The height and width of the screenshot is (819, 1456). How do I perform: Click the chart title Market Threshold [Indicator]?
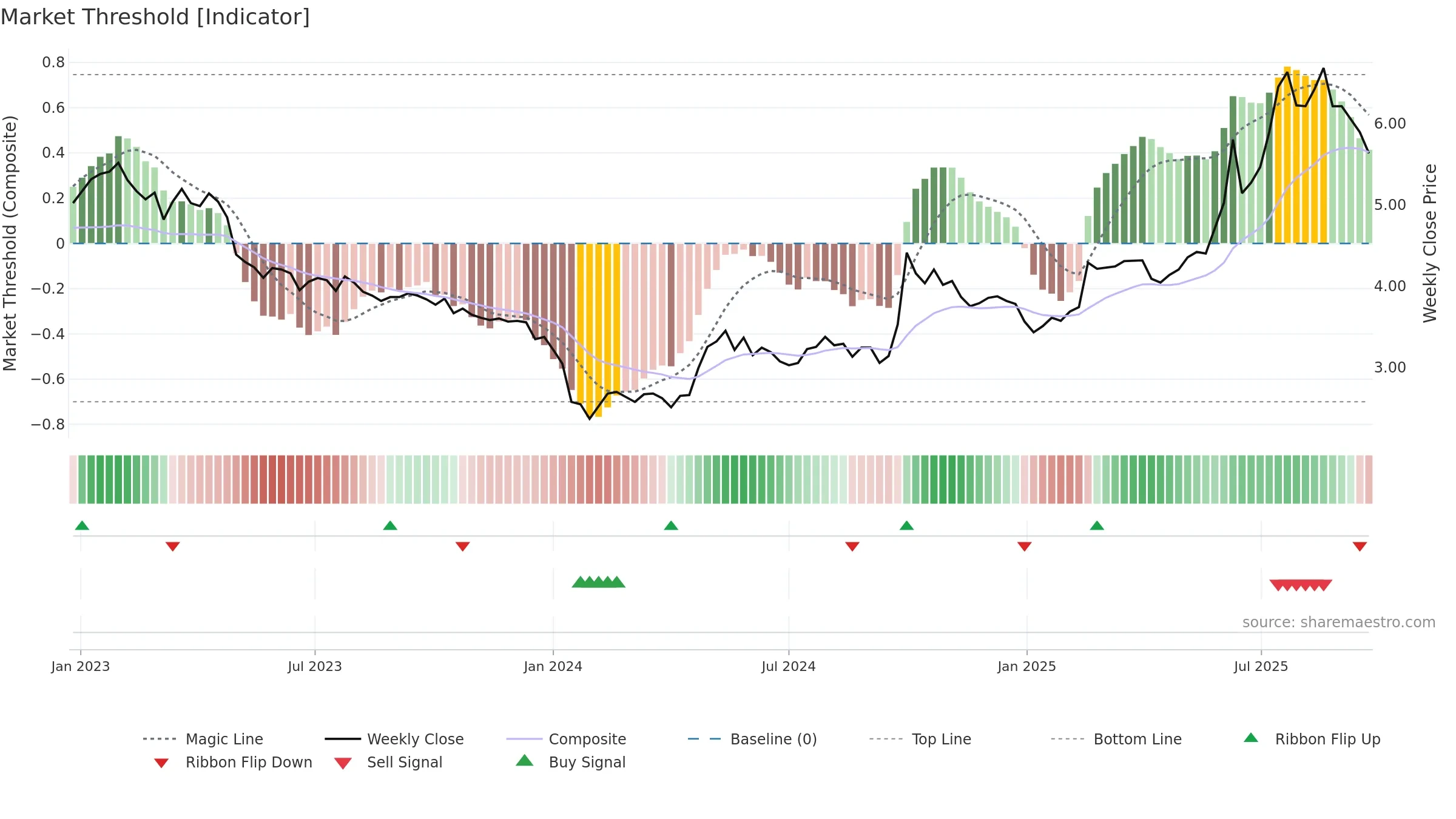[155, 17]
